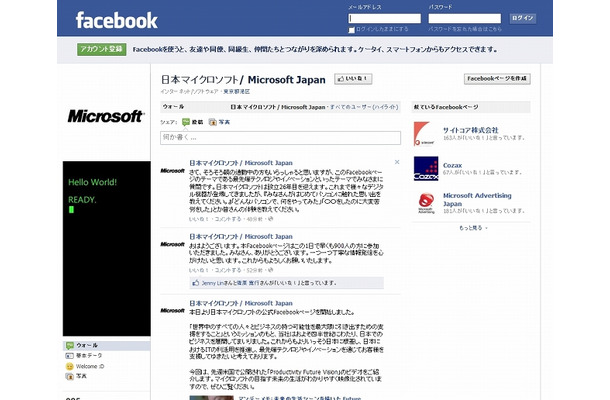Click the Microsoft logo profile picture
Viewport: 610px width, 400px height.
[106, 116]
